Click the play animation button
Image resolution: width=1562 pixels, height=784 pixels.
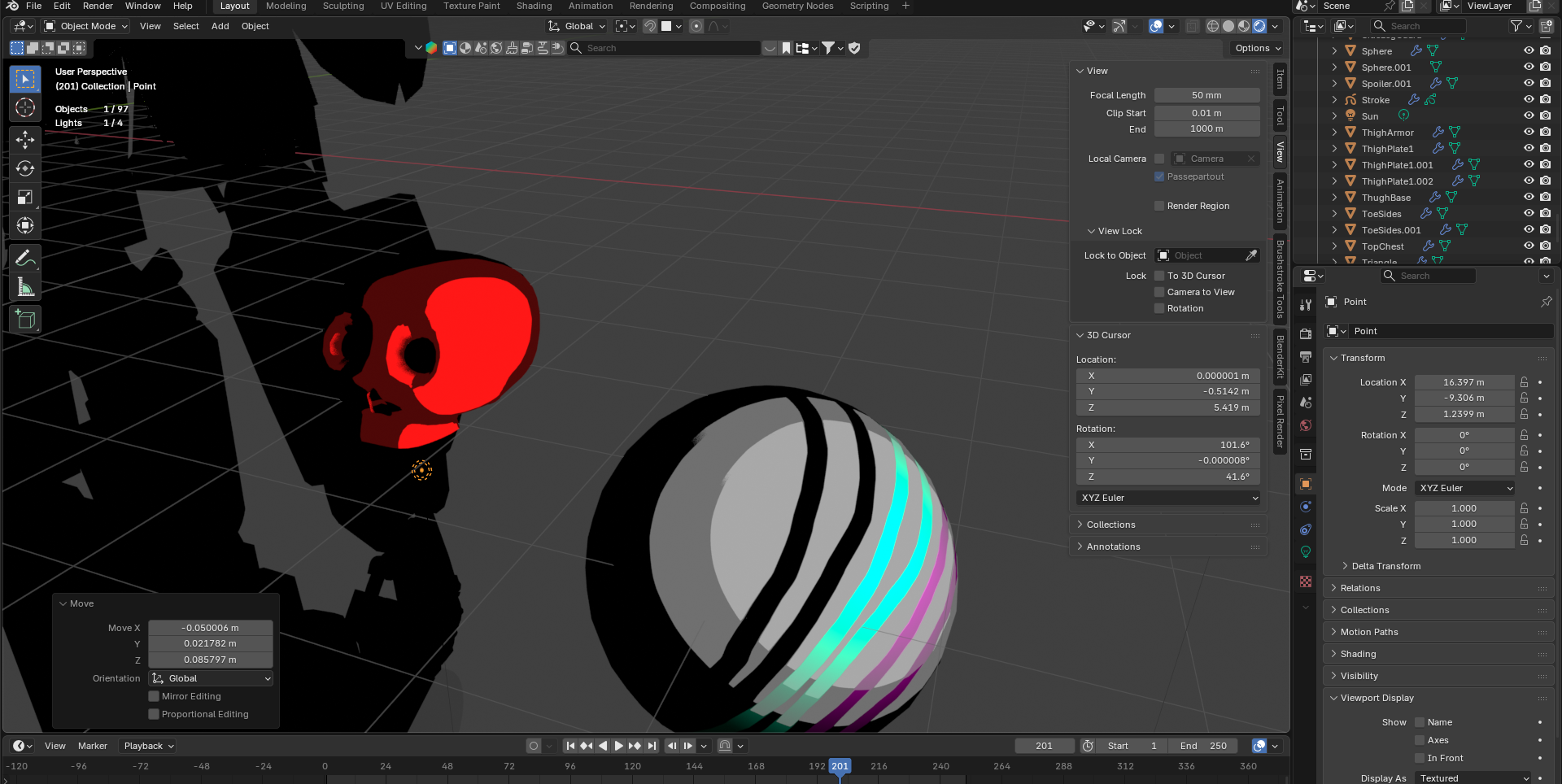[618, 746]
